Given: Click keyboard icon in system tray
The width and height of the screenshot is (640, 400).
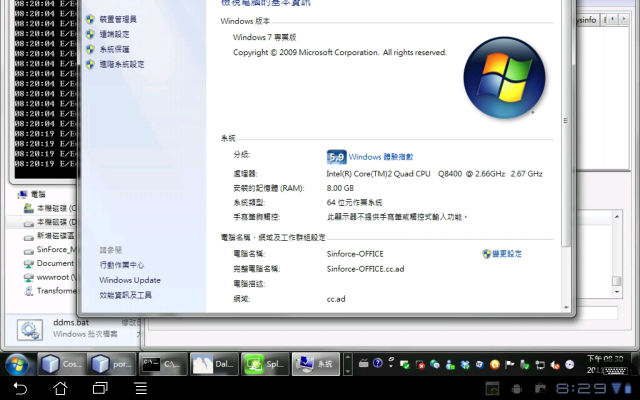Looking at the screenshot, I should [363, 364].
